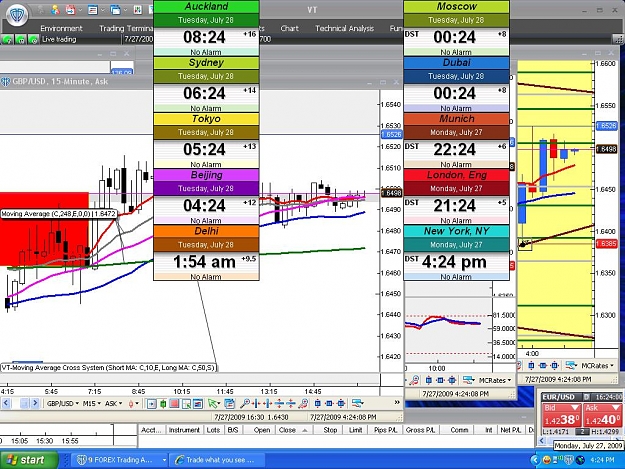This screenshot has height=469, width=625.
Task: Expand the GBP/USD toolbar overflow chevron
Action: click(397, 402)
